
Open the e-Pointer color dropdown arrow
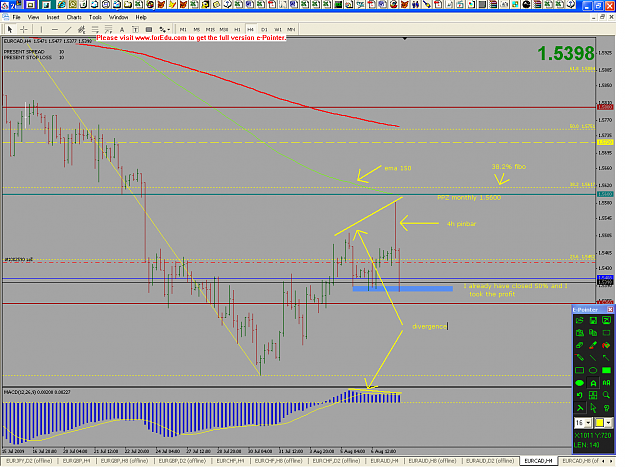[609, 422]
